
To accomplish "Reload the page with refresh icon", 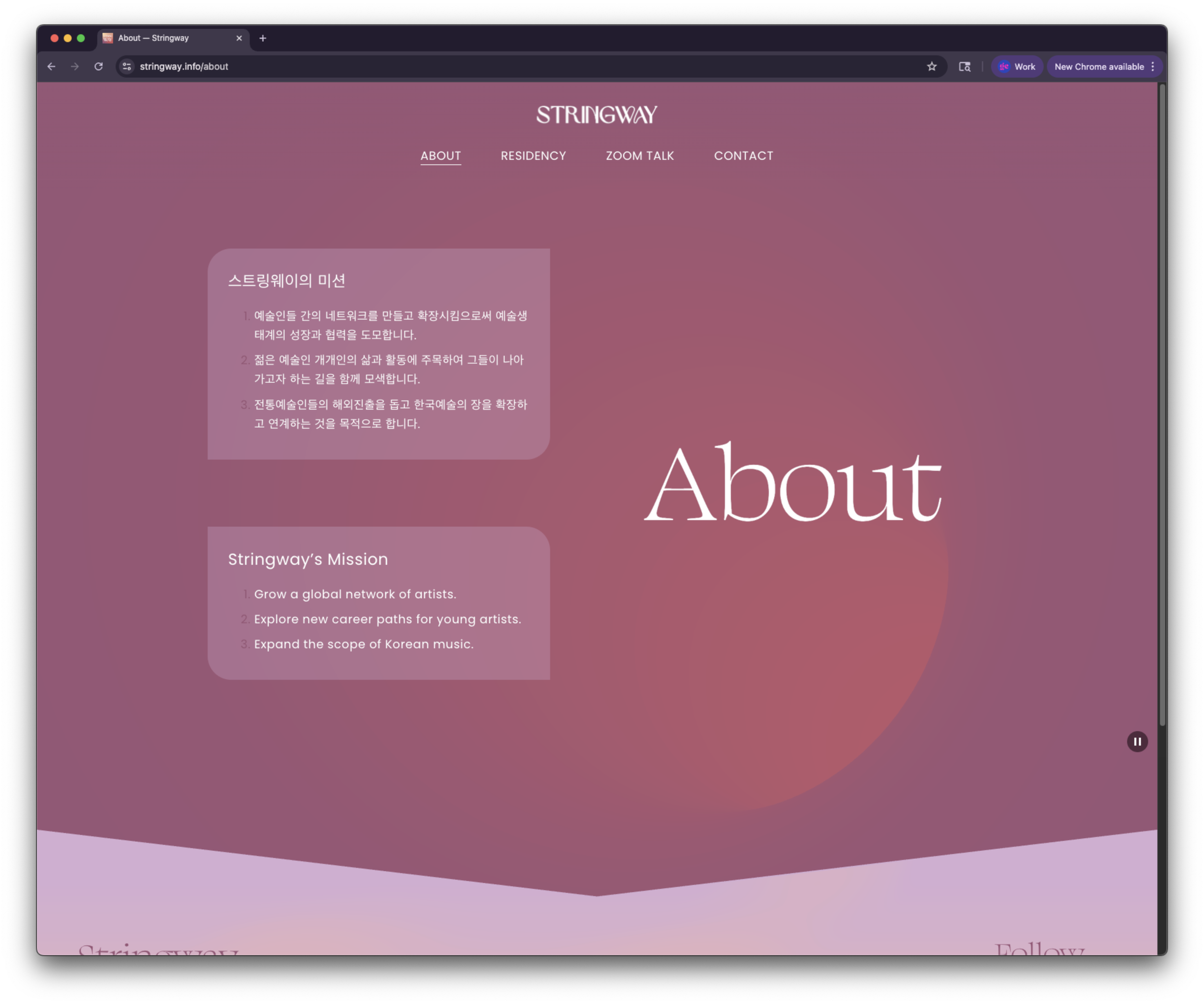I will click(99, 66).
